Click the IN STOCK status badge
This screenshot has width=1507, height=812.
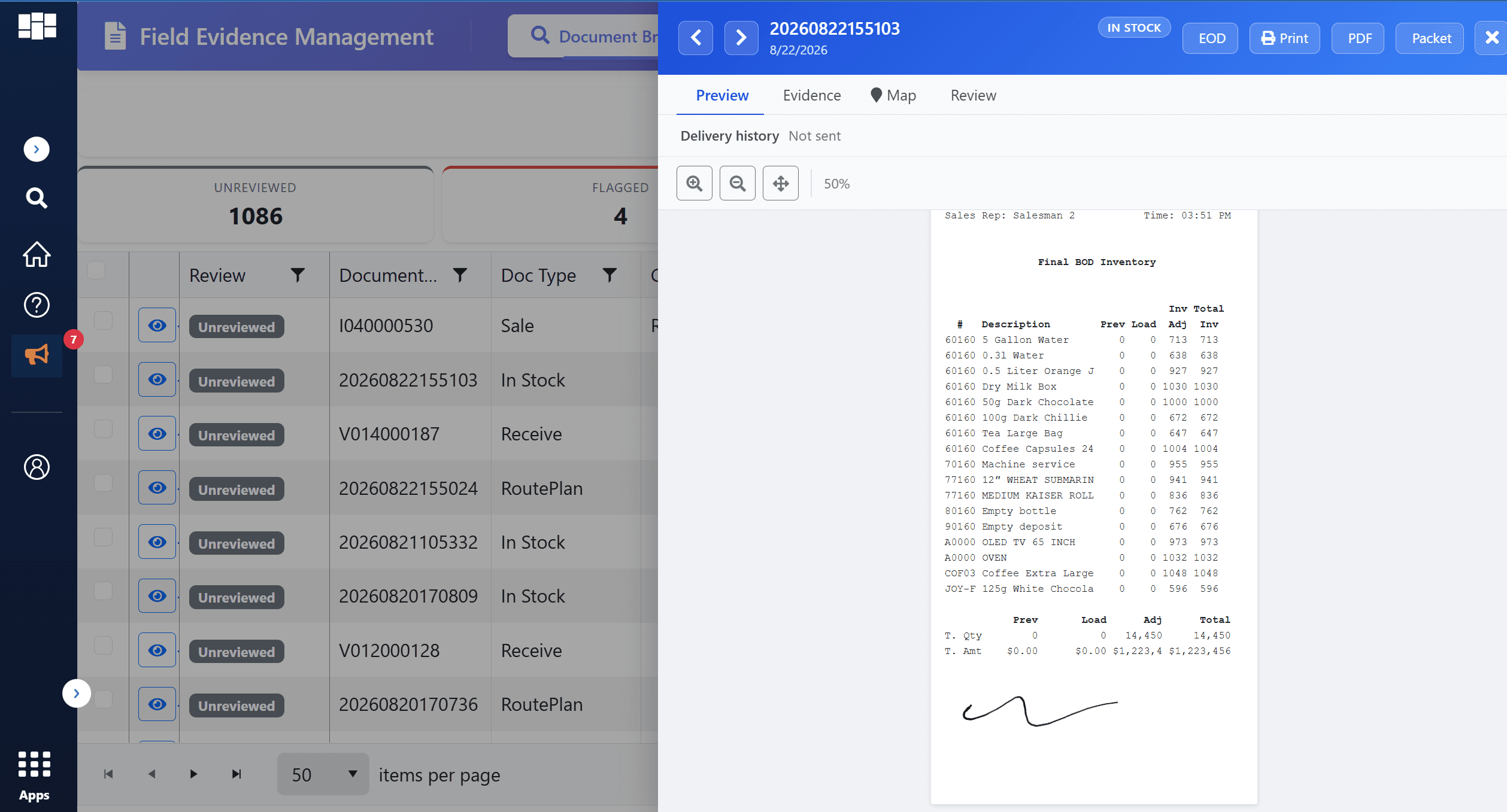1134,28
